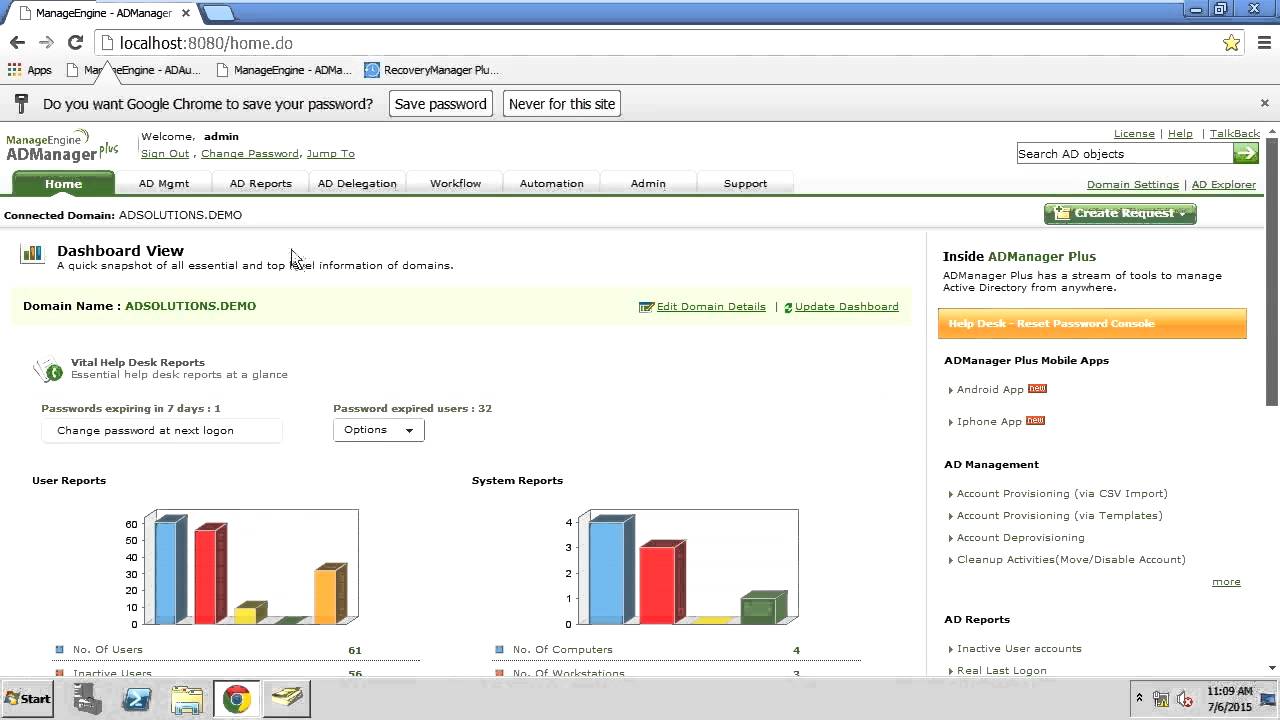Click the more link under AD Management
The width and height of the screenshot is (1280, 720).
tap(1226, 582)
